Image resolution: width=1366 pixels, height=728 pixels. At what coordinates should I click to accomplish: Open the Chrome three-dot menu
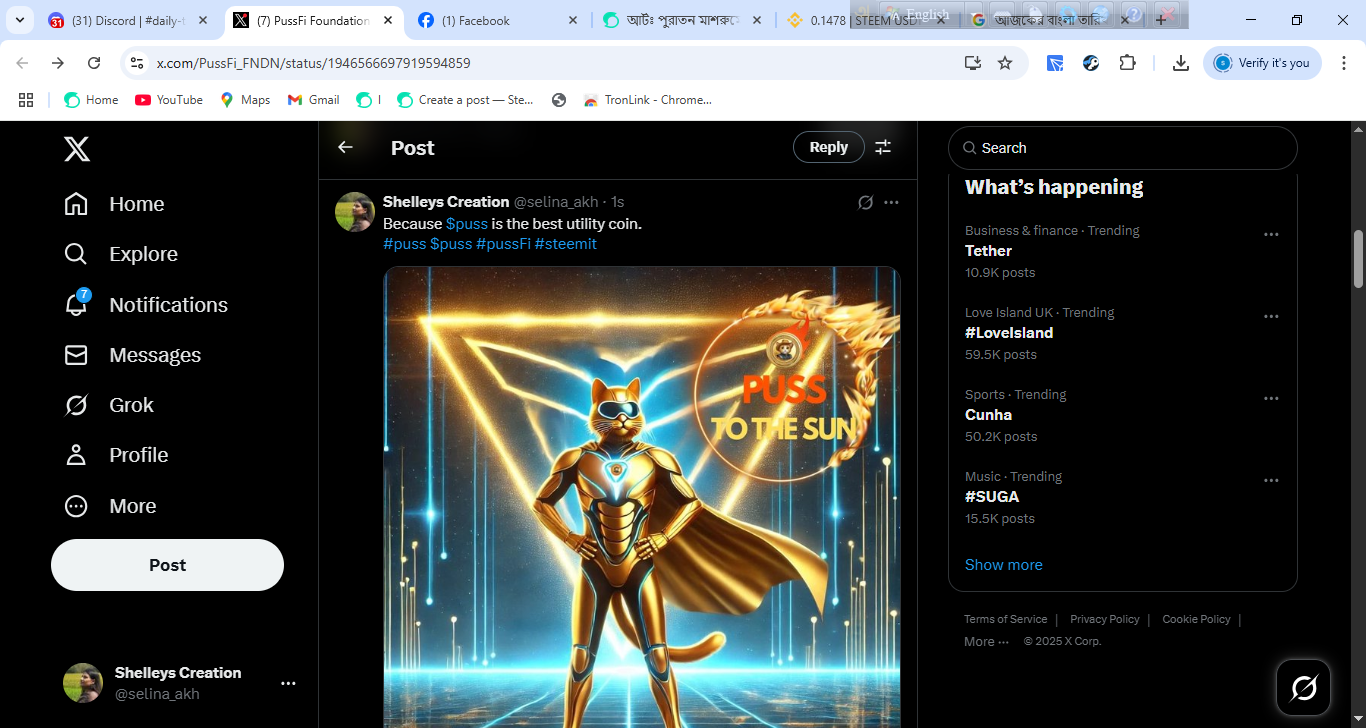point(1344,63)
